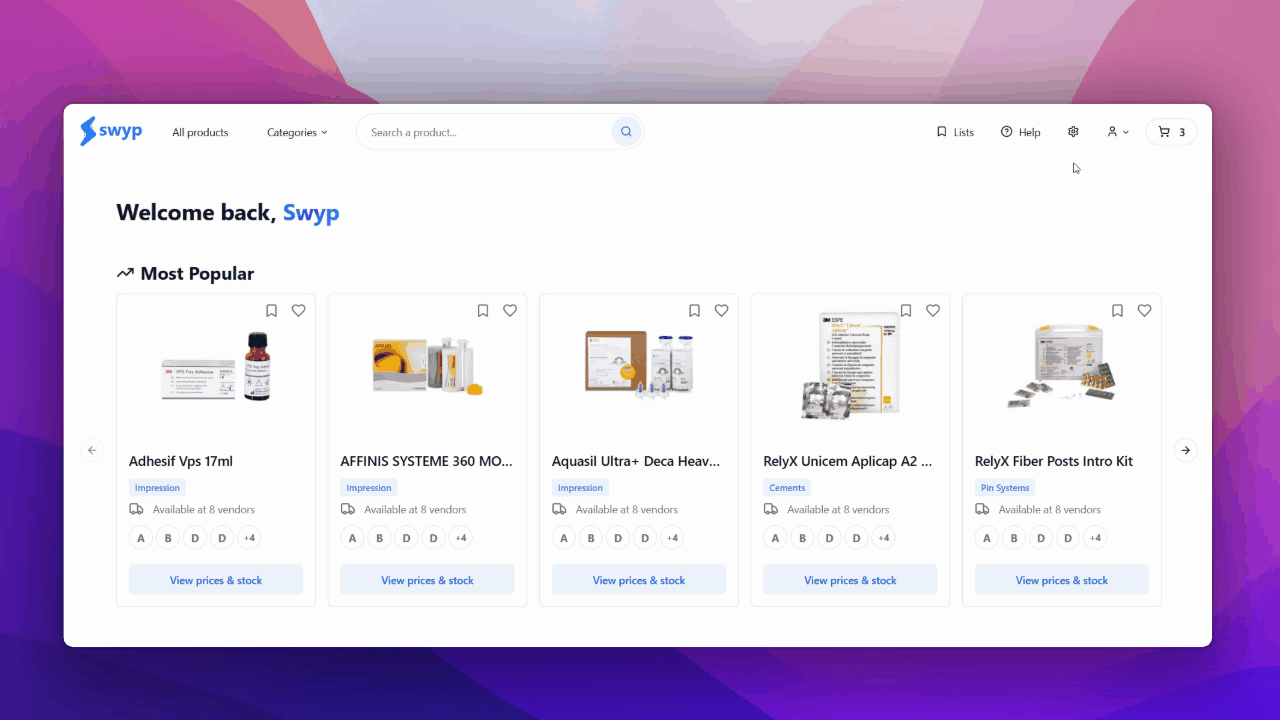
Task: Open RelyX Unicem Aplicap product image
Action: point(851,366)
